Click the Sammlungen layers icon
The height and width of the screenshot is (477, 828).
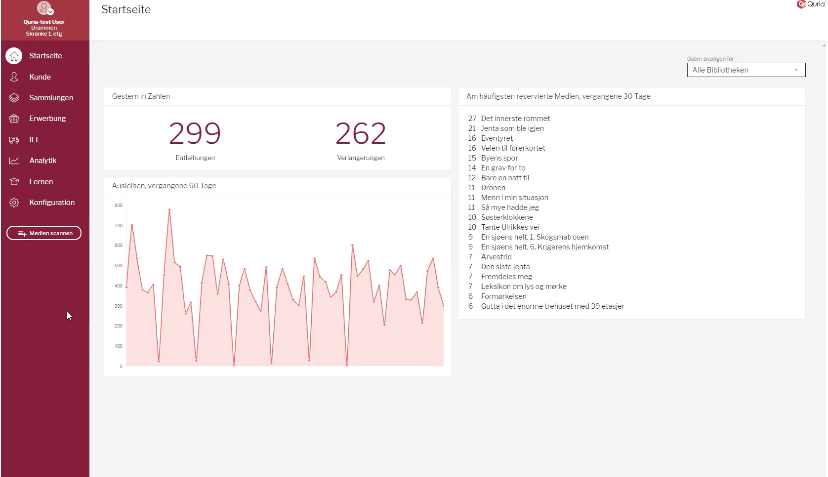pyautogui.click(x=14, y=98)
